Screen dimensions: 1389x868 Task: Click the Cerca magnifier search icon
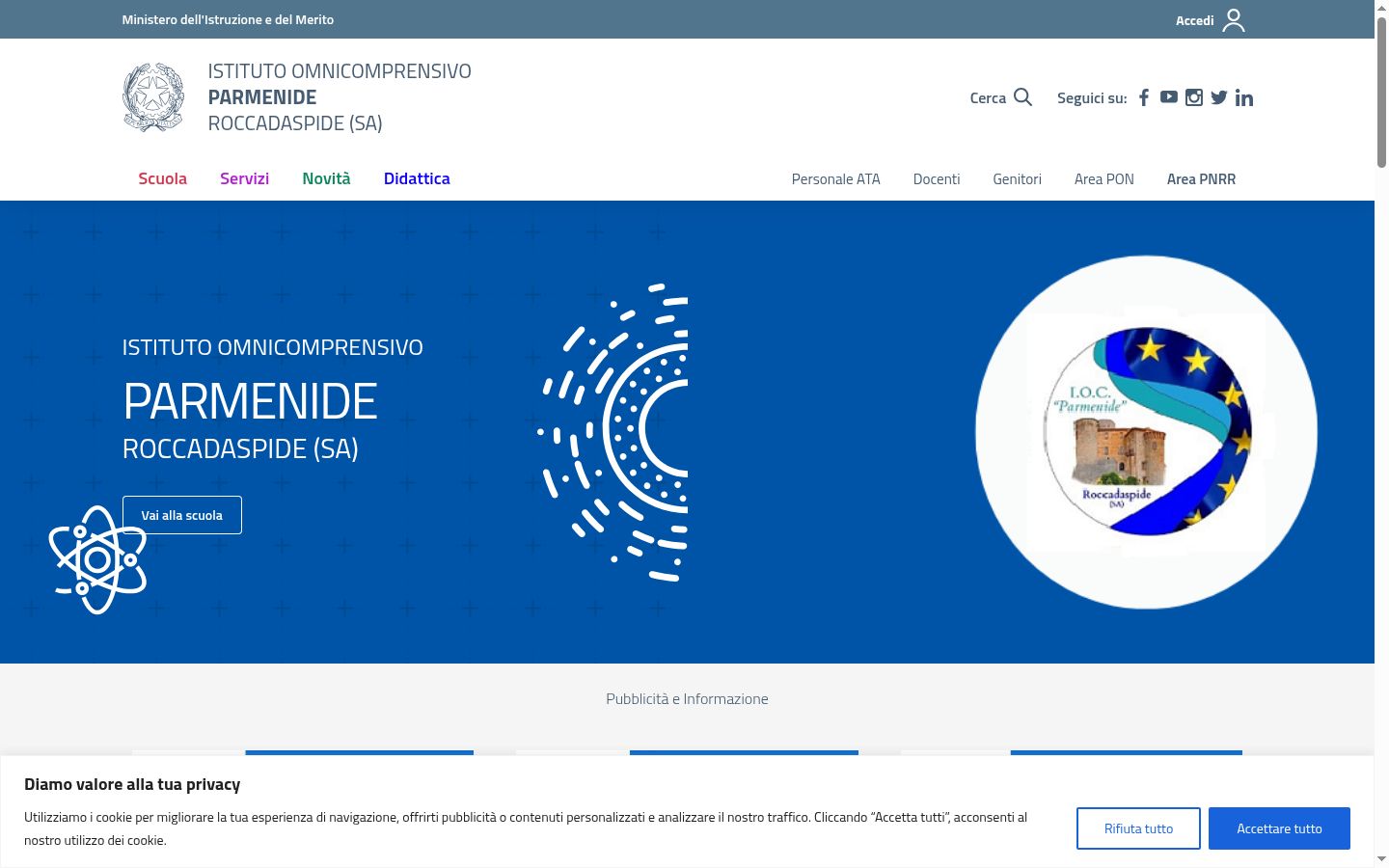[x=1023, y=97]
